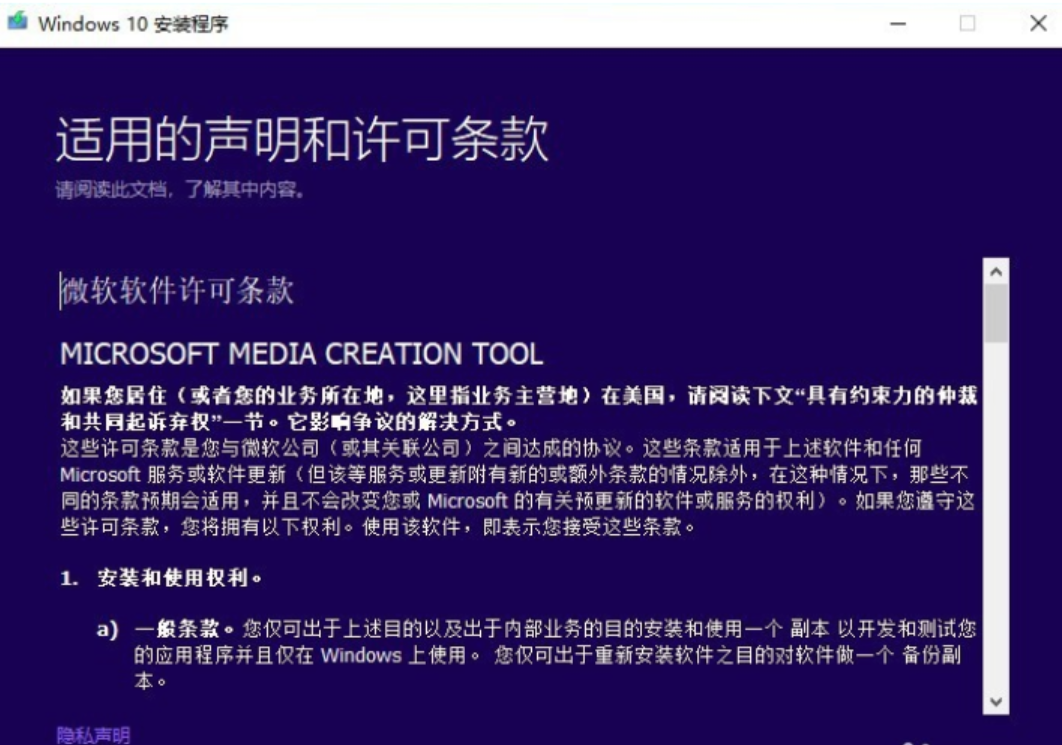
Task: Click the license text scrollbar thumb
Action: coord(995,313)
